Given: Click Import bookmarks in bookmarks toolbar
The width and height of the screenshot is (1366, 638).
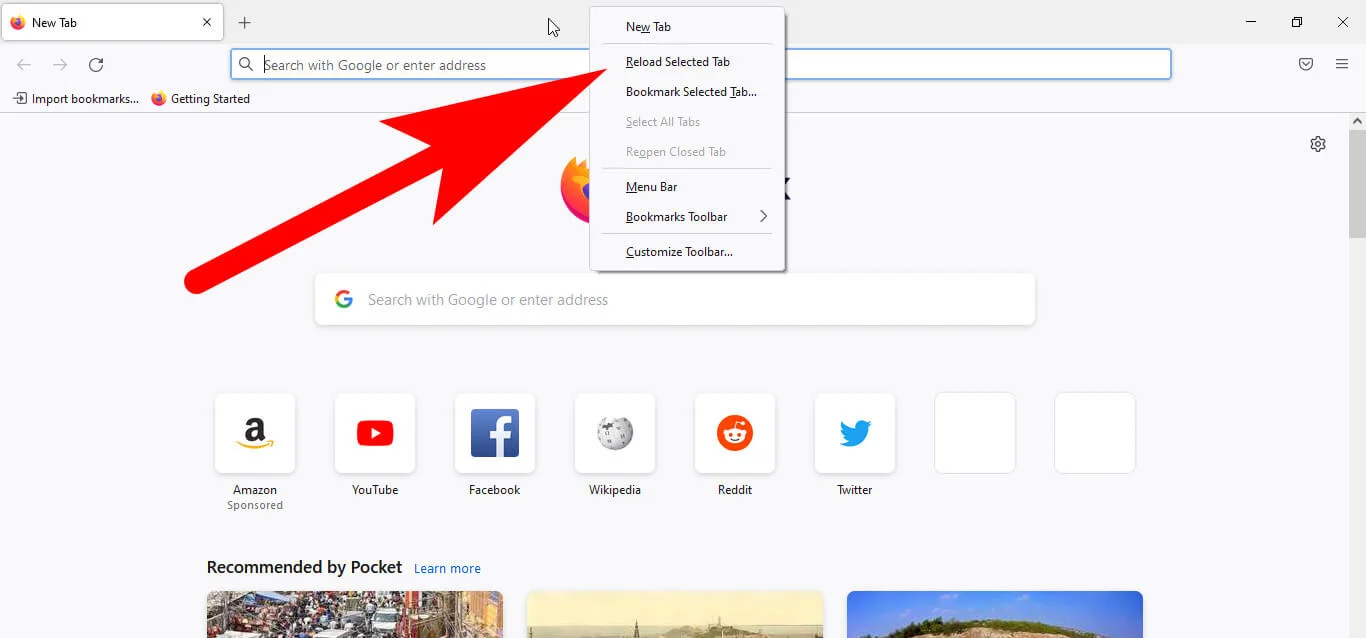Looking at the screenshot, I should (x=76, y=99).
